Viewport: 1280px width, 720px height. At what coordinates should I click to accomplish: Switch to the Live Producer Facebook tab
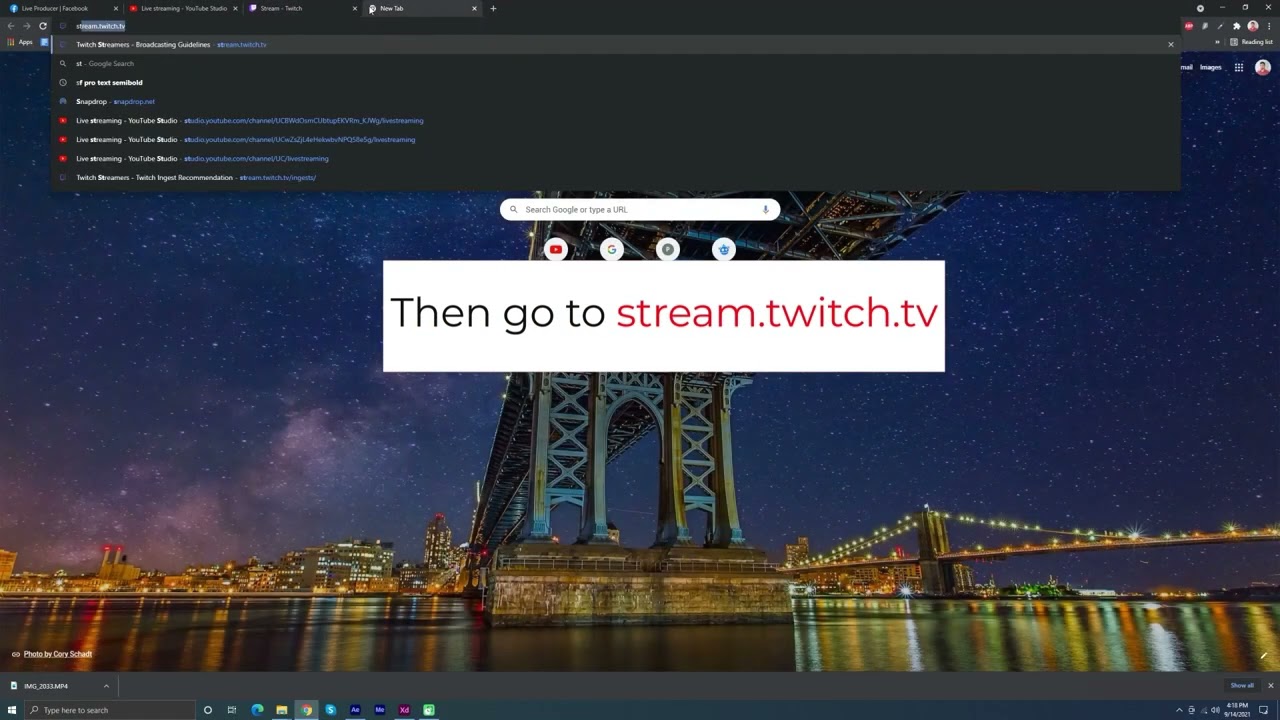(61, 8)
